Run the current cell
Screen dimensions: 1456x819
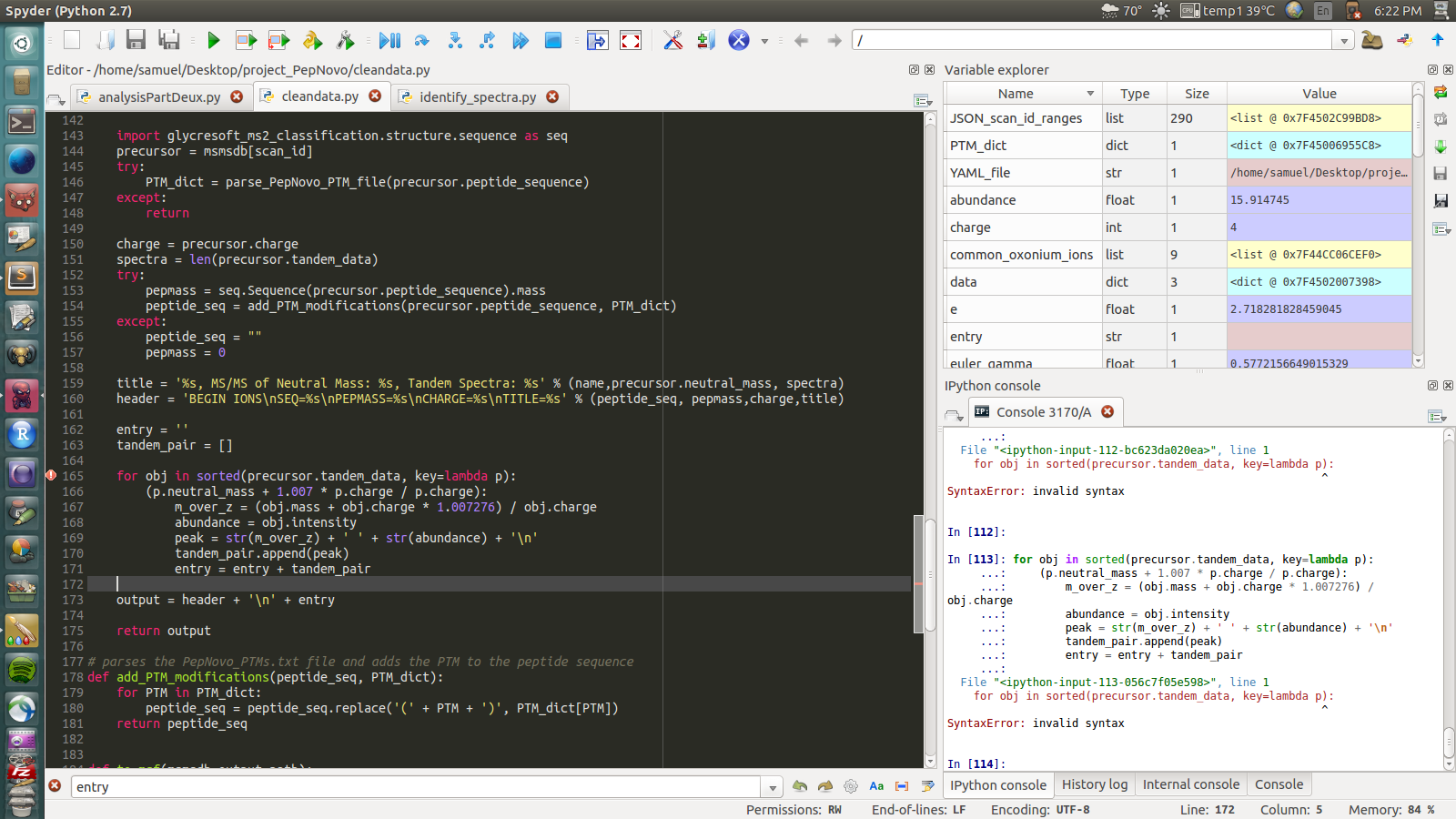[246, 40]
